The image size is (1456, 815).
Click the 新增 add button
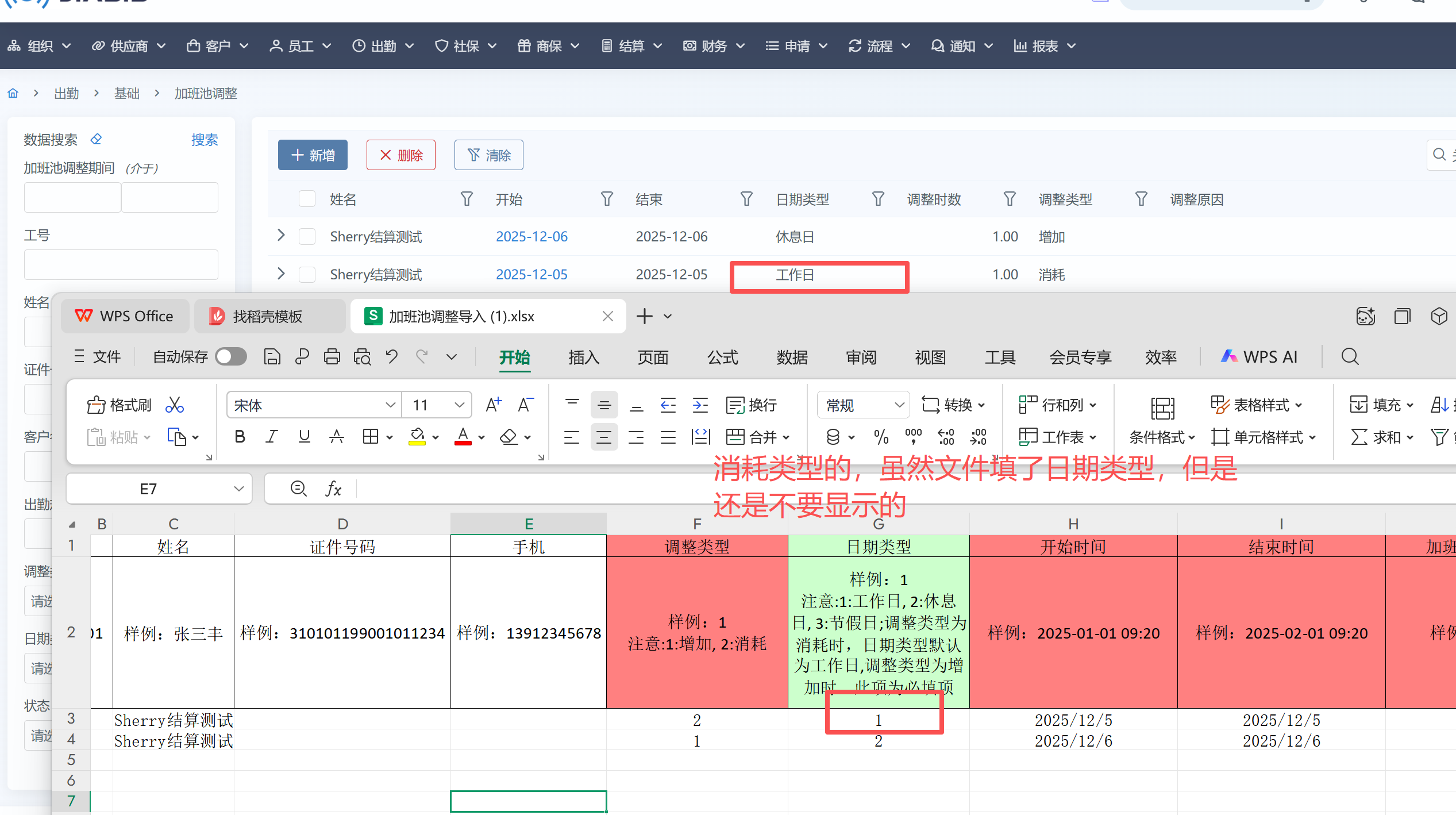pos(313,155)
